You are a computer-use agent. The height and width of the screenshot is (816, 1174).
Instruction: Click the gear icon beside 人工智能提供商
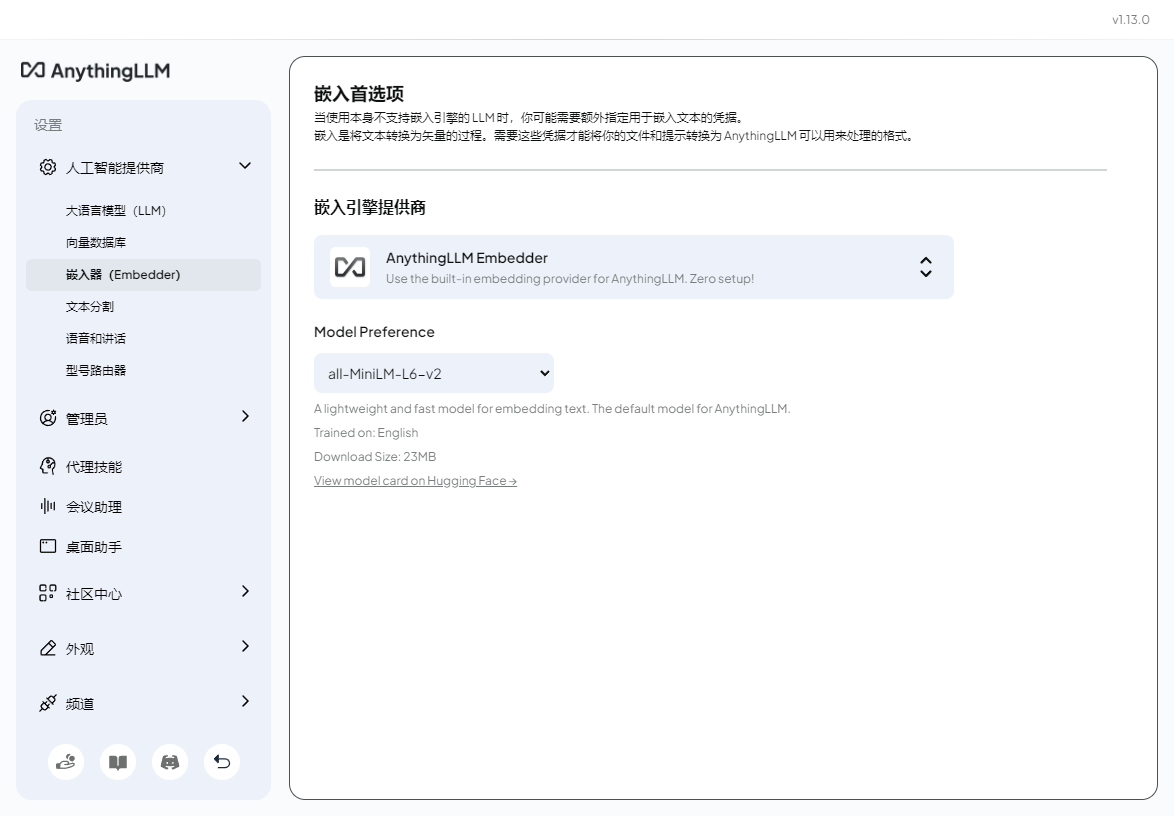48,167
